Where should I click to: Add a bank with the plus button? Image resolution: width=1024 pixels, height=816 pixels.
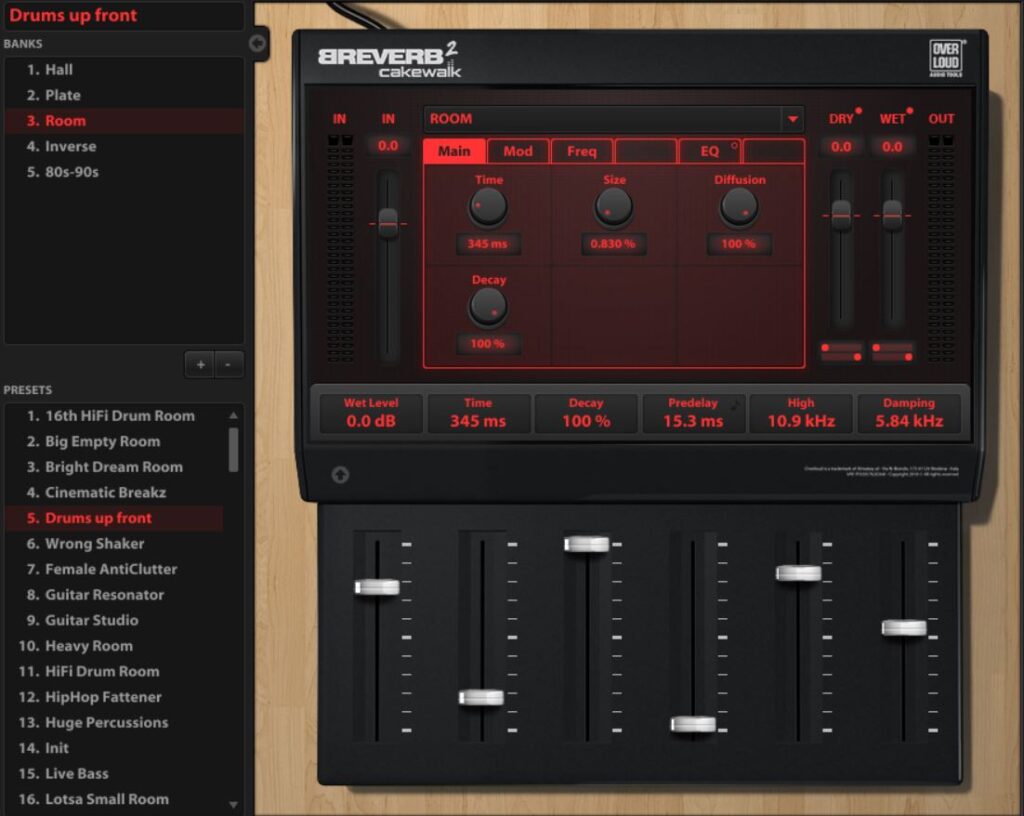(x=200, y=364)
